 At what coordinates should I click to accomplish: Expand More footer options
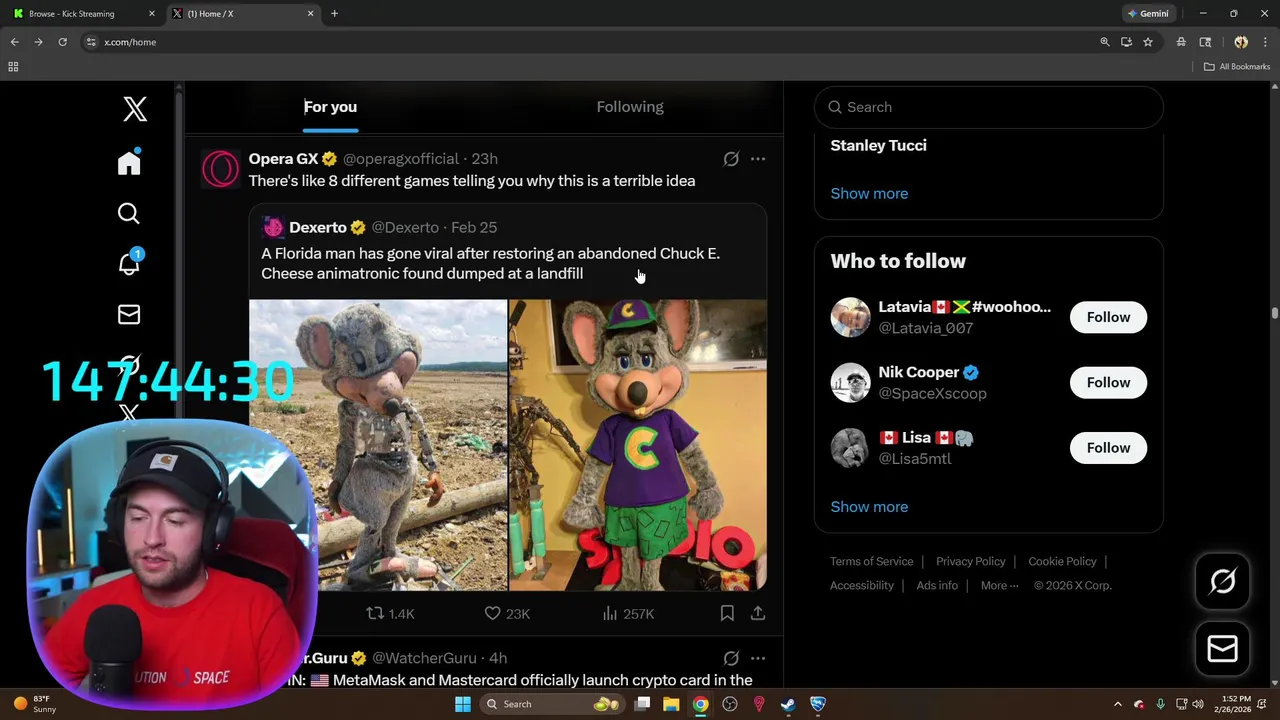[999, 586]
